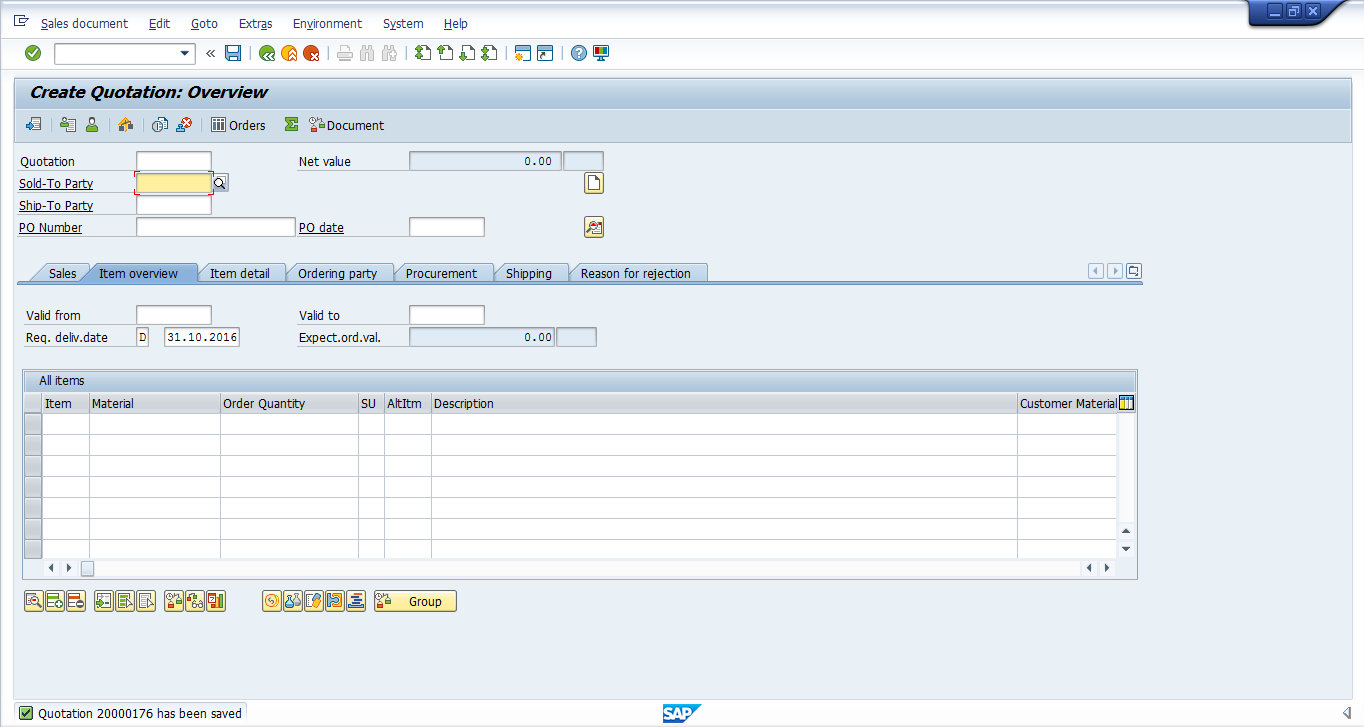This screenshot has width=1364, height=727.
Task: Click the Find Next binoculars-plus icon
Action: click(x=389, y=53)
